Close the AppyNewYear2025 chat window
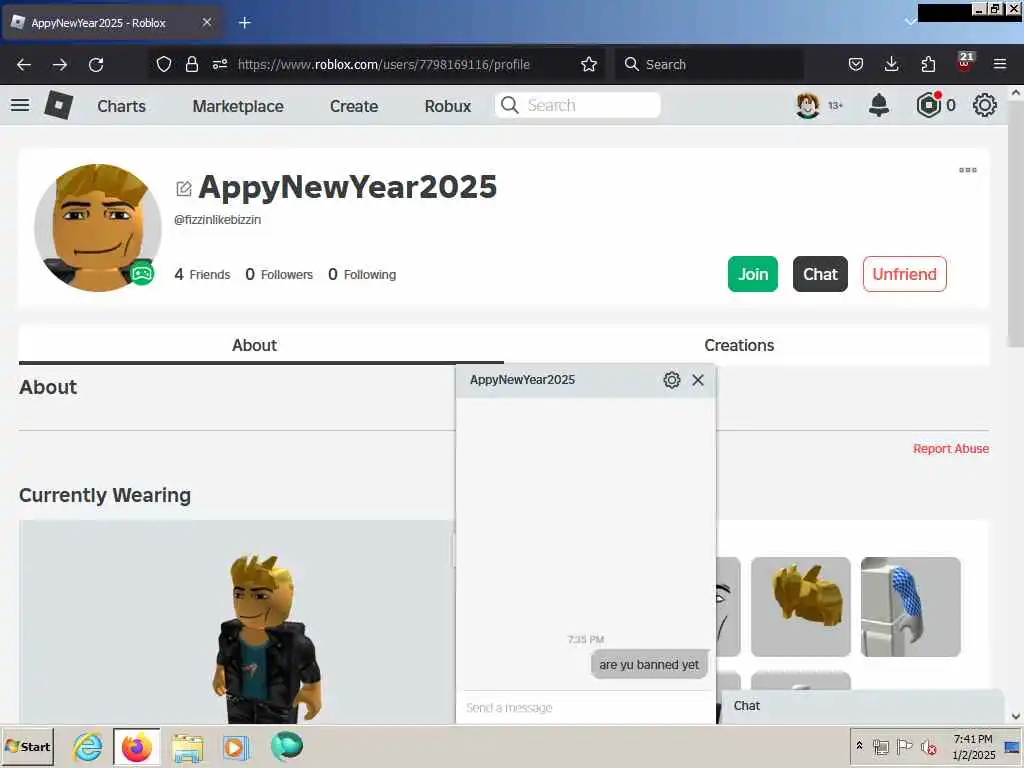Viewport: 1024px width, 768px height. pyautogui.click(x=697, y=380)
